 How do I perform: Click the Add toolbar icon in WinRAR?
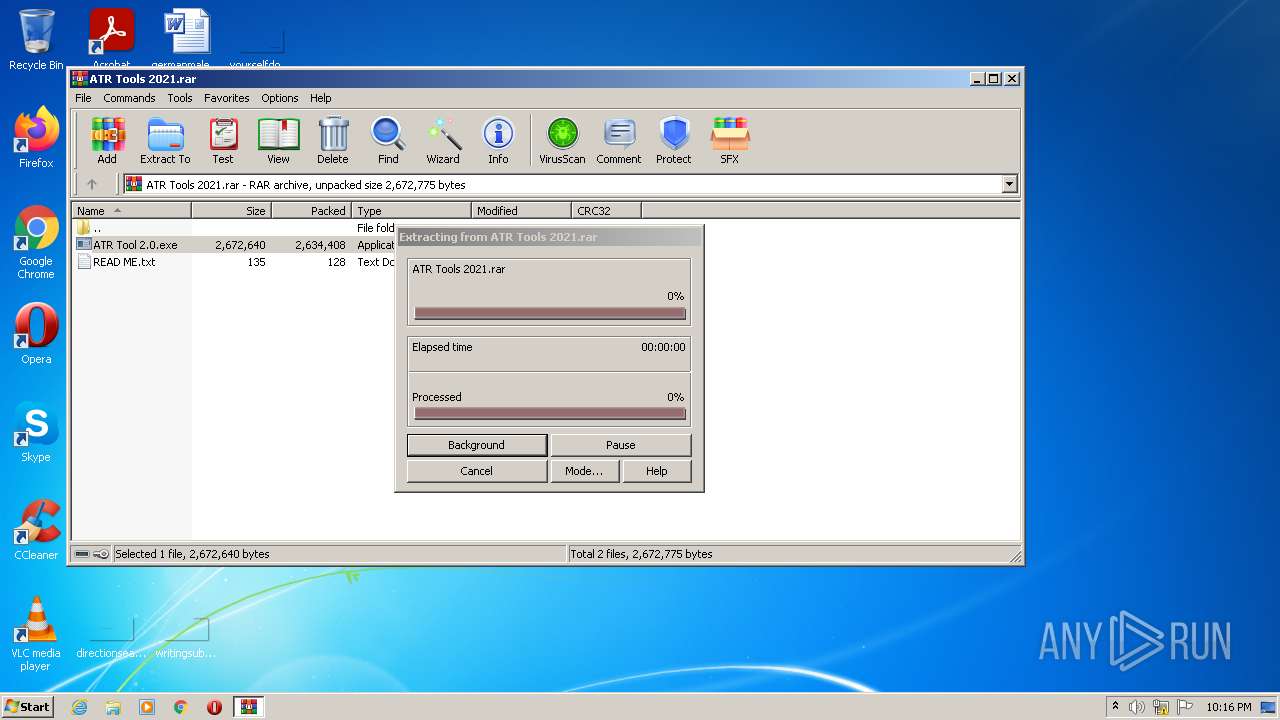pyautogui.click(x=107, y=140)
